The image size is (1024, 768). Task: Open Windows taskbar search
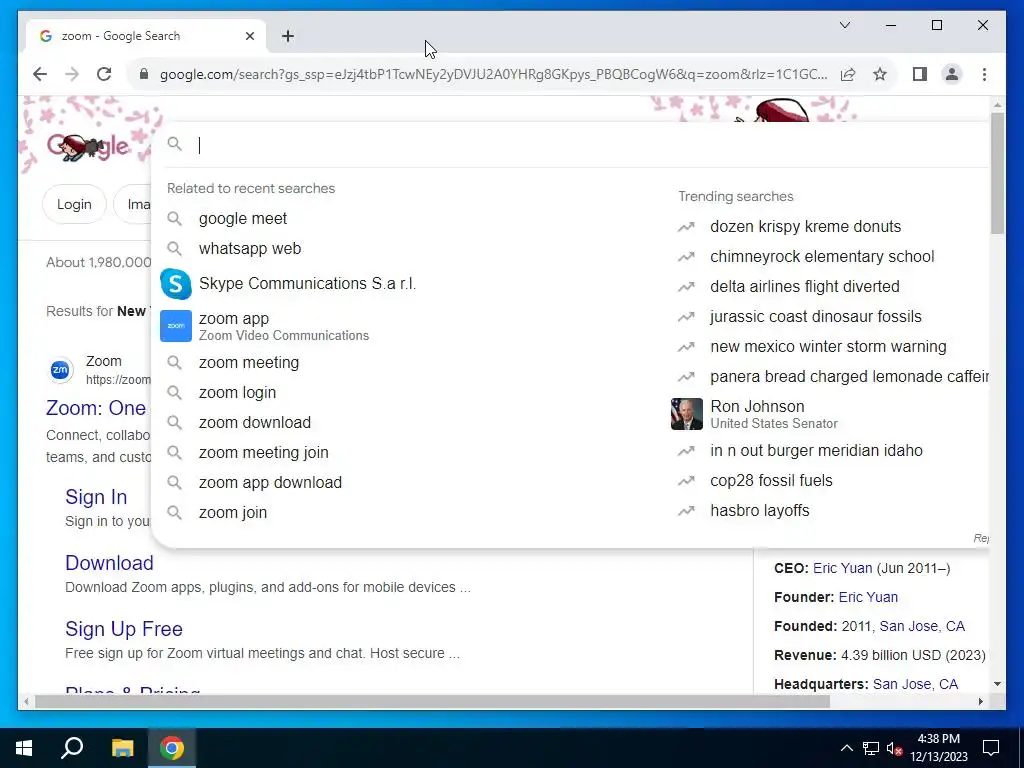click(72, 748)
